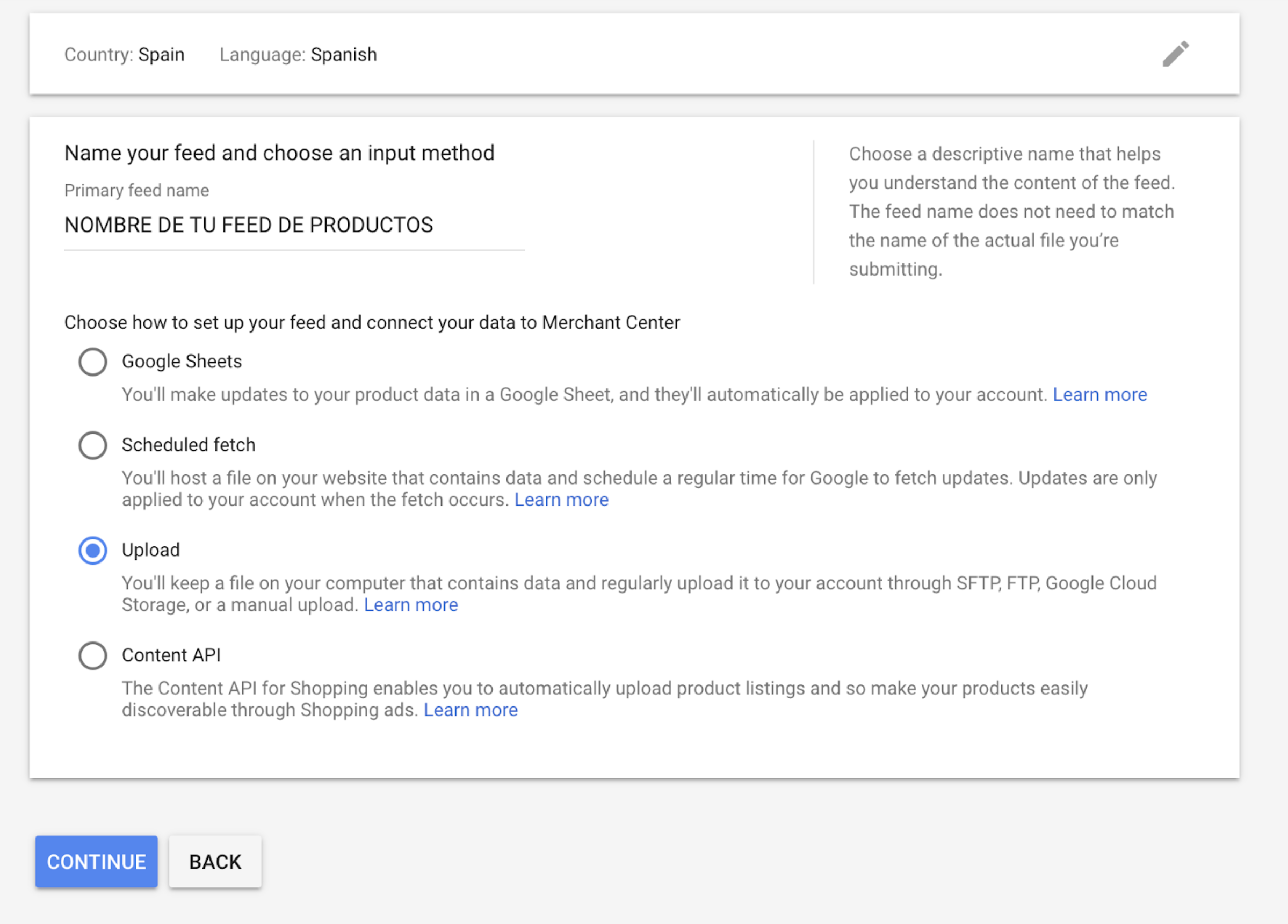Click the Language: Spanish text

[x=298, y=54]
